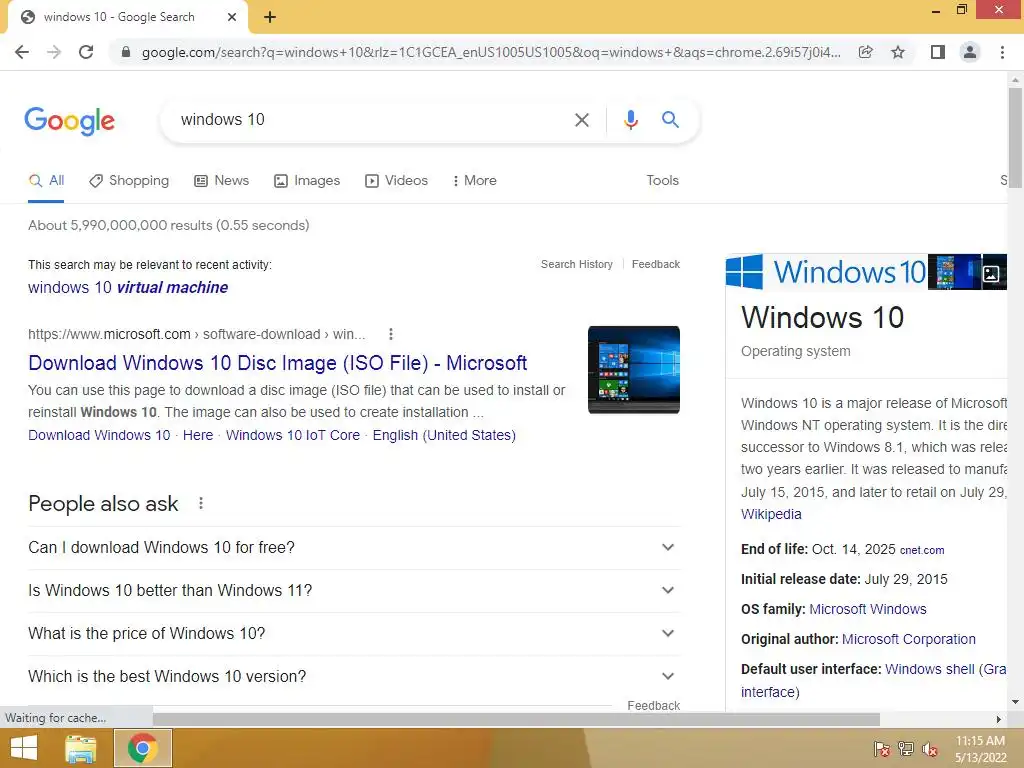
Task: Click the Windows logo in the knowledge panel
Action: point(744,272)
